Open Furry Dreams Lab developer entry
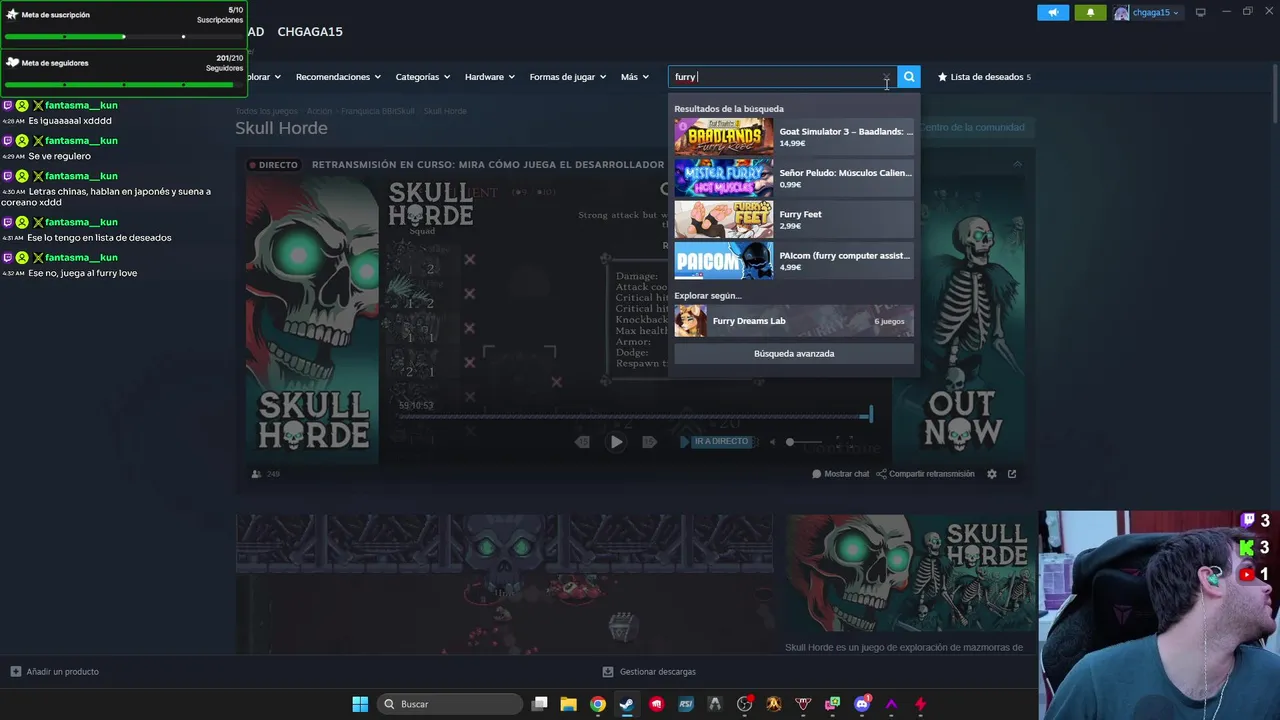The image size is (1280, 720). coord(794,321)
